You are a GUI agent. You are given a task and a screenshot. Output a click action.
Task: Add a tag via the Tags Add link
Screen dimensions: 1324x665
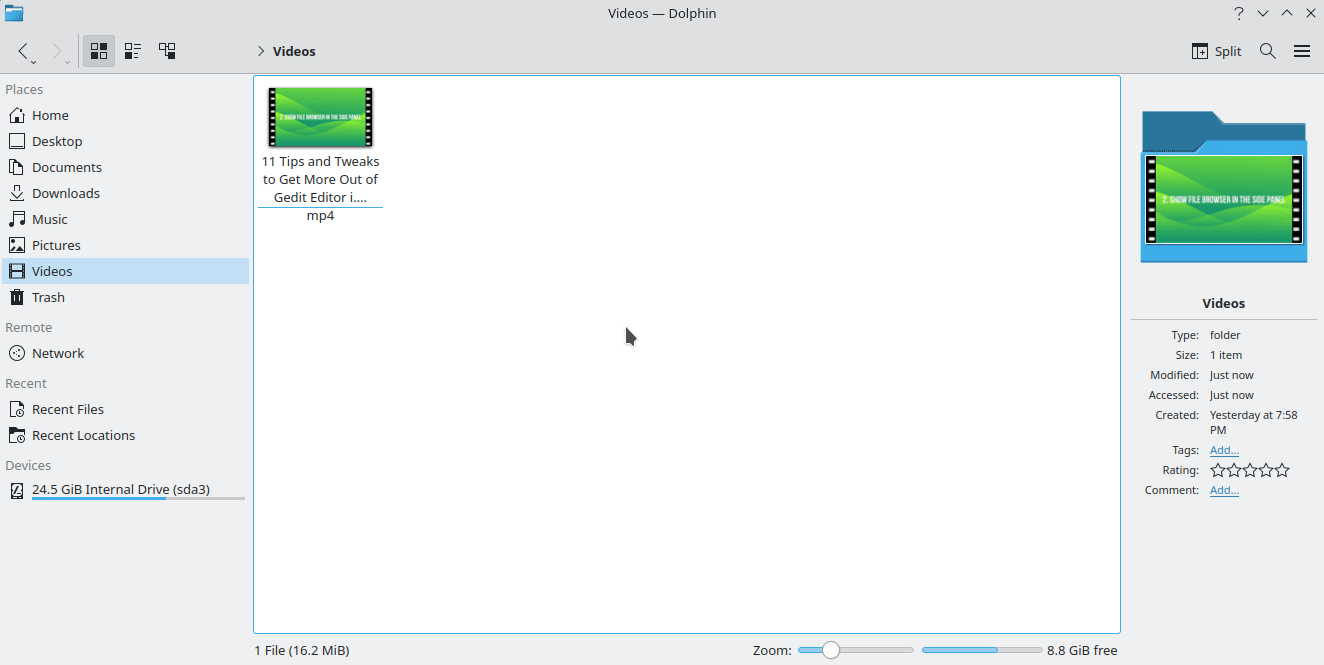click(1224, 450)
